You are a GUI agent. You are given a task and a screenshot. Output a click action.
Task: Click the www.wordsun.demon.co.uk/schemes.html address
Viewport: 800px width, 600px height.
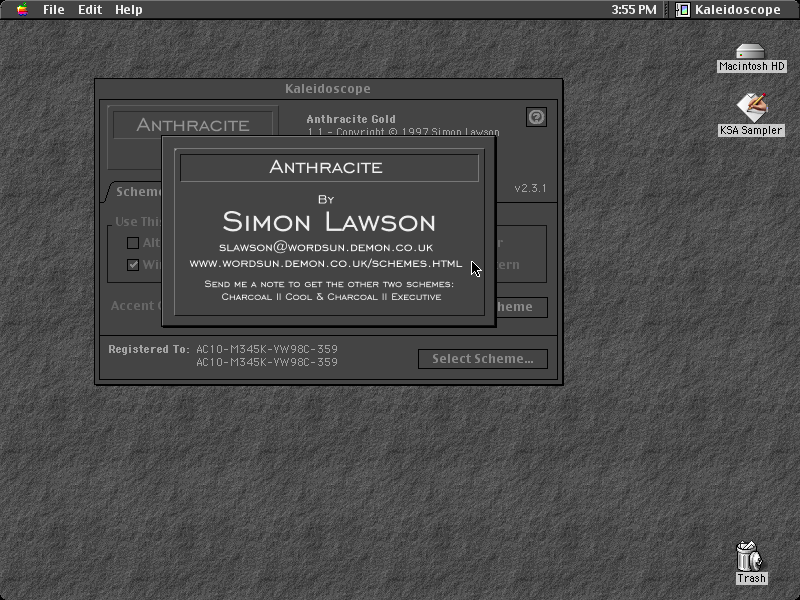(326, 264)
